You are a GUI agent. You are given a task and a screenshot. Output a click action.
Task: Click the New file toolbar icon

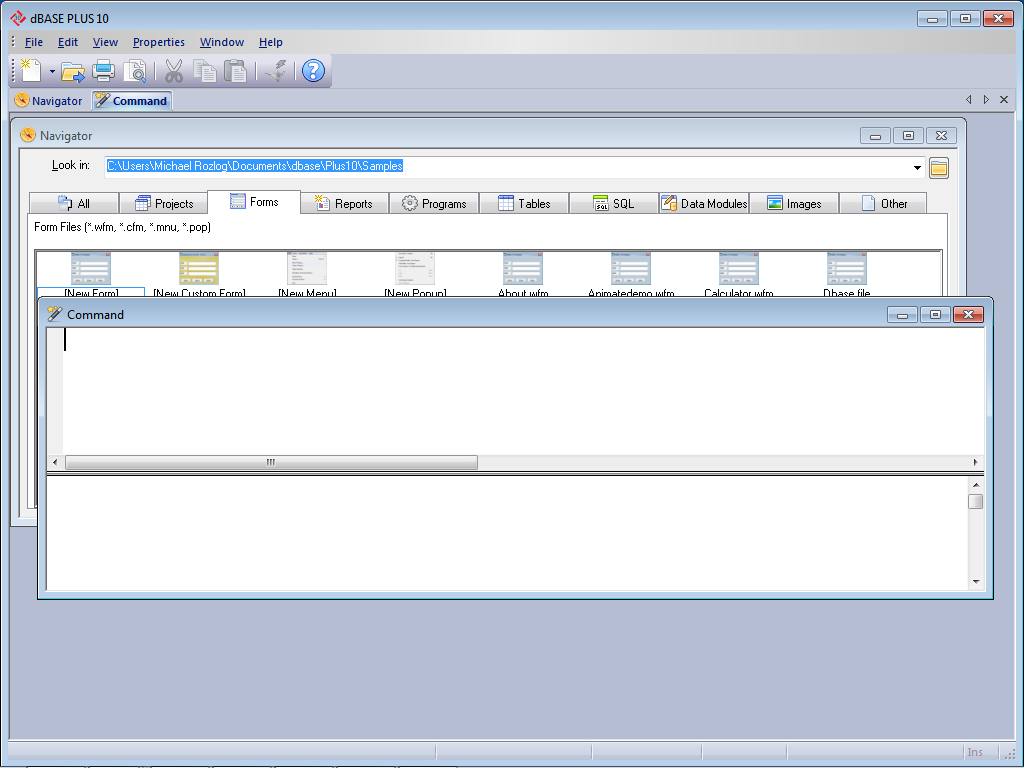point(31,71)
